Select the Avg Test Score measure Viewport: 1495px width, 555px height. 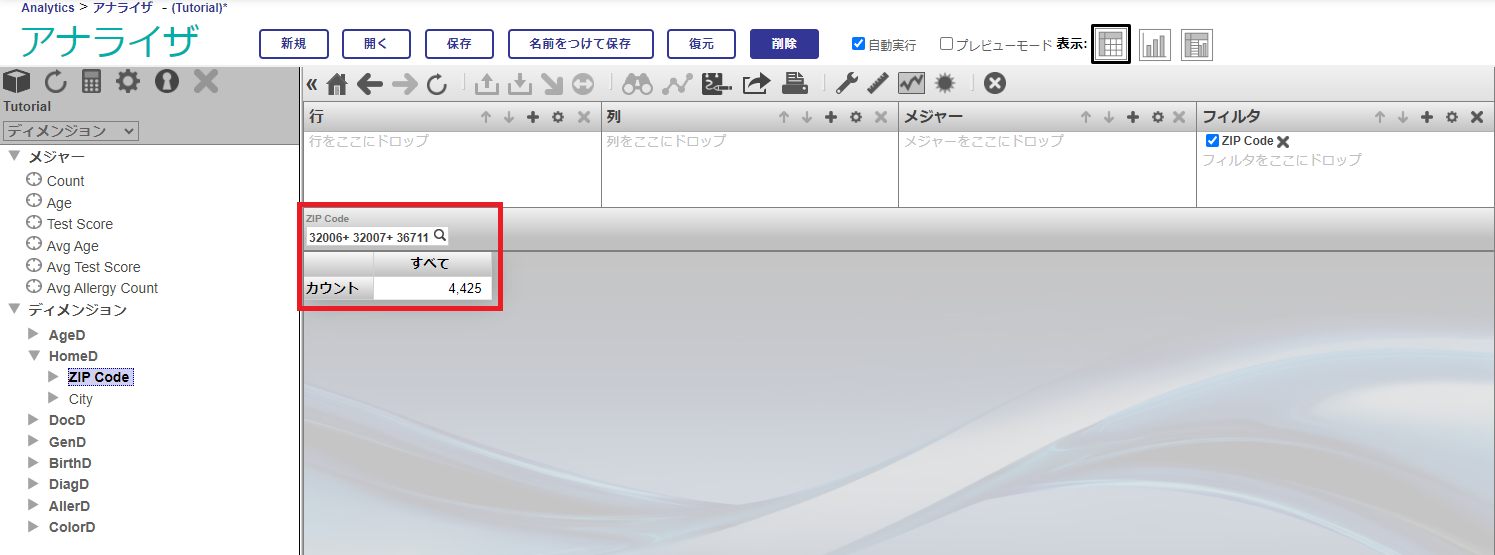93,267
